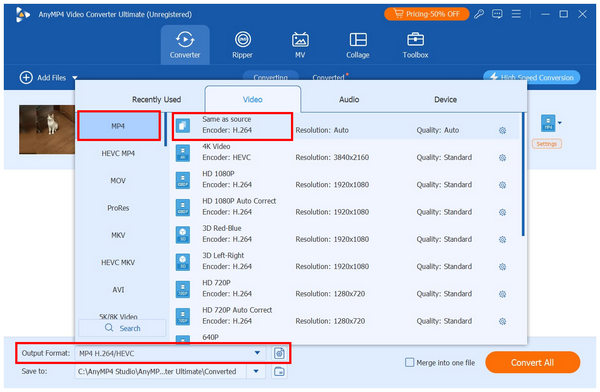The height and width of the screenshot is (392, 600).
Task: Switch to the Audio tab
Action: [x=349, y=100]
